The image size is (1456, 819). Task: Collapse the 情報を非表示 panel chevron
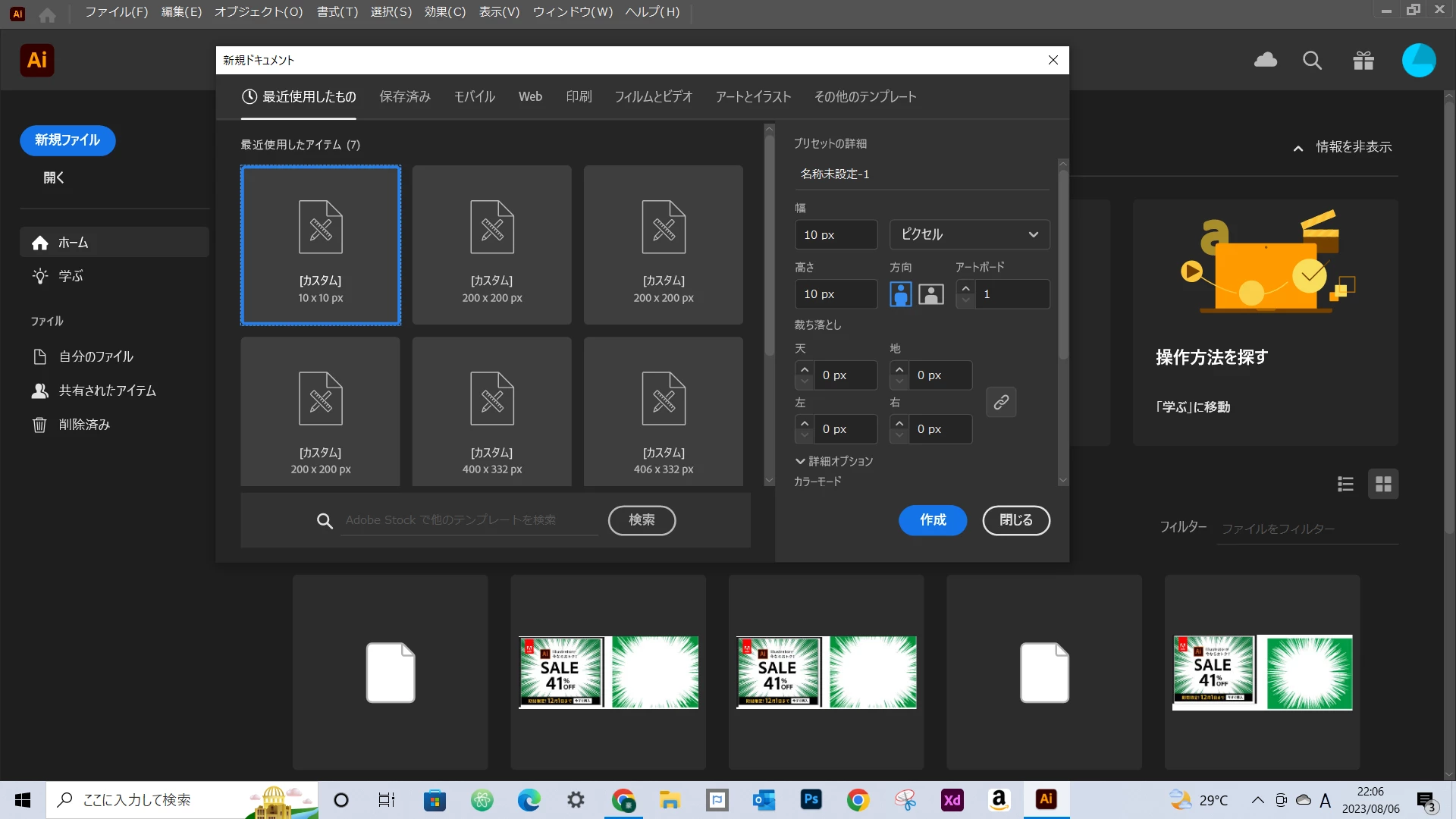pos(1298,148)
